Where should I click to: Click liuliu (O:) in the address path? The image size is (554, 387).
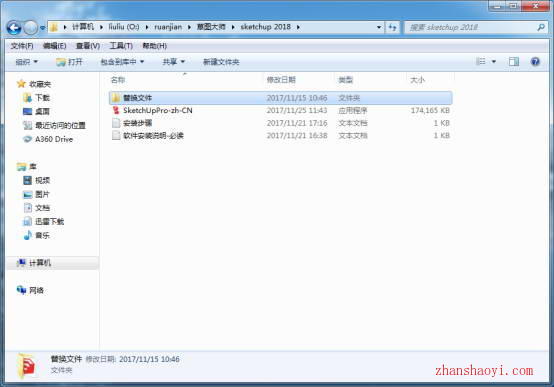pyautogui.click(x=124, y=27)
